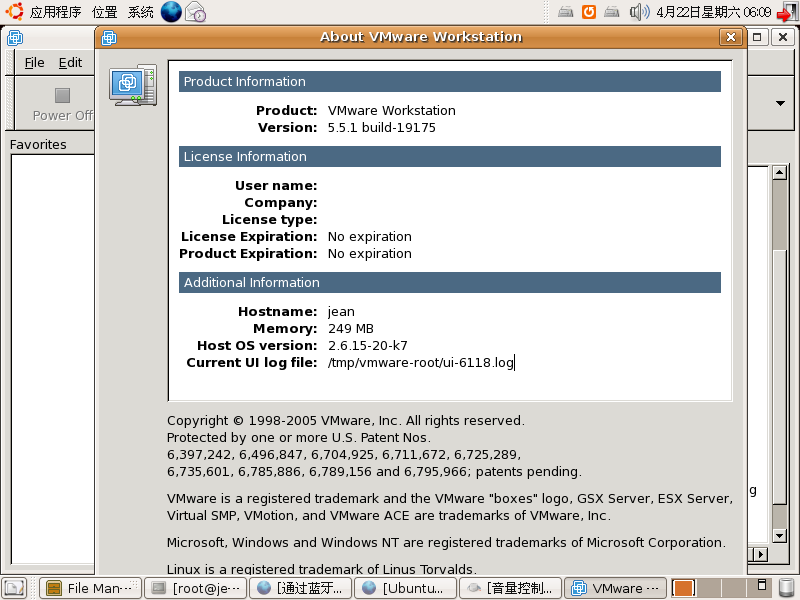The image size is (800, 600).
Task: Click the Product Information section header
Action: coord(449,82)
